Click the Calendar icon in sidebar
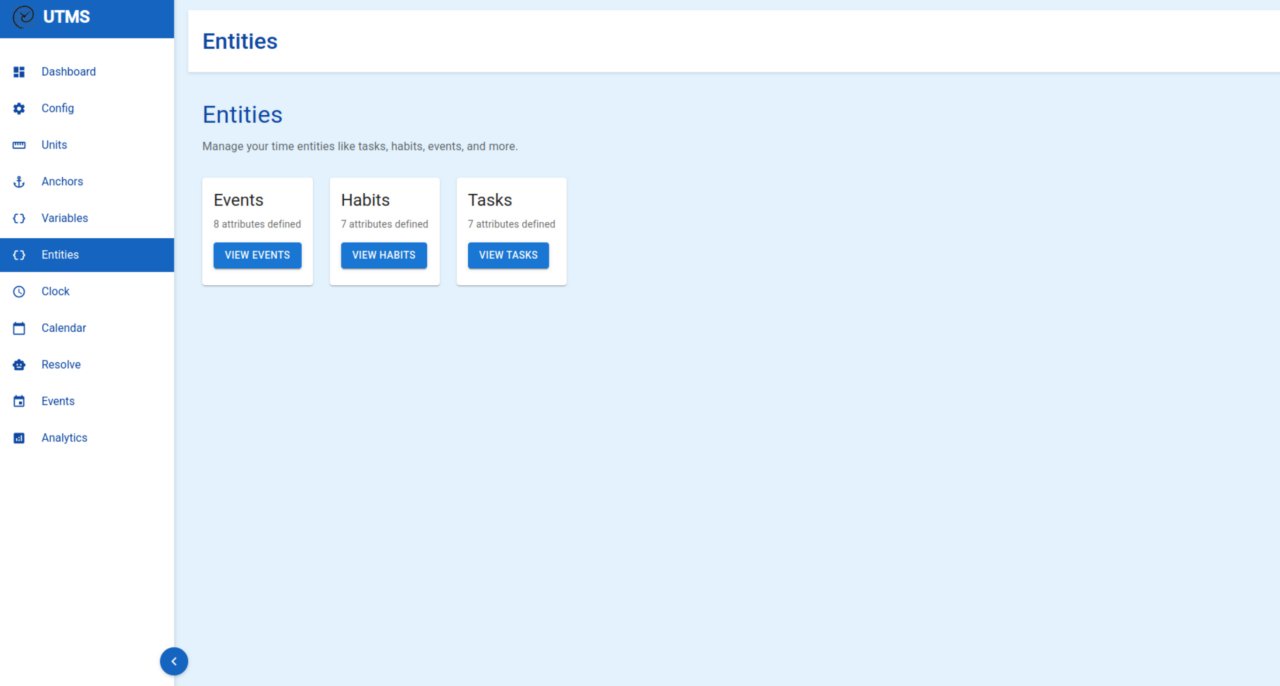 point(18,328)
